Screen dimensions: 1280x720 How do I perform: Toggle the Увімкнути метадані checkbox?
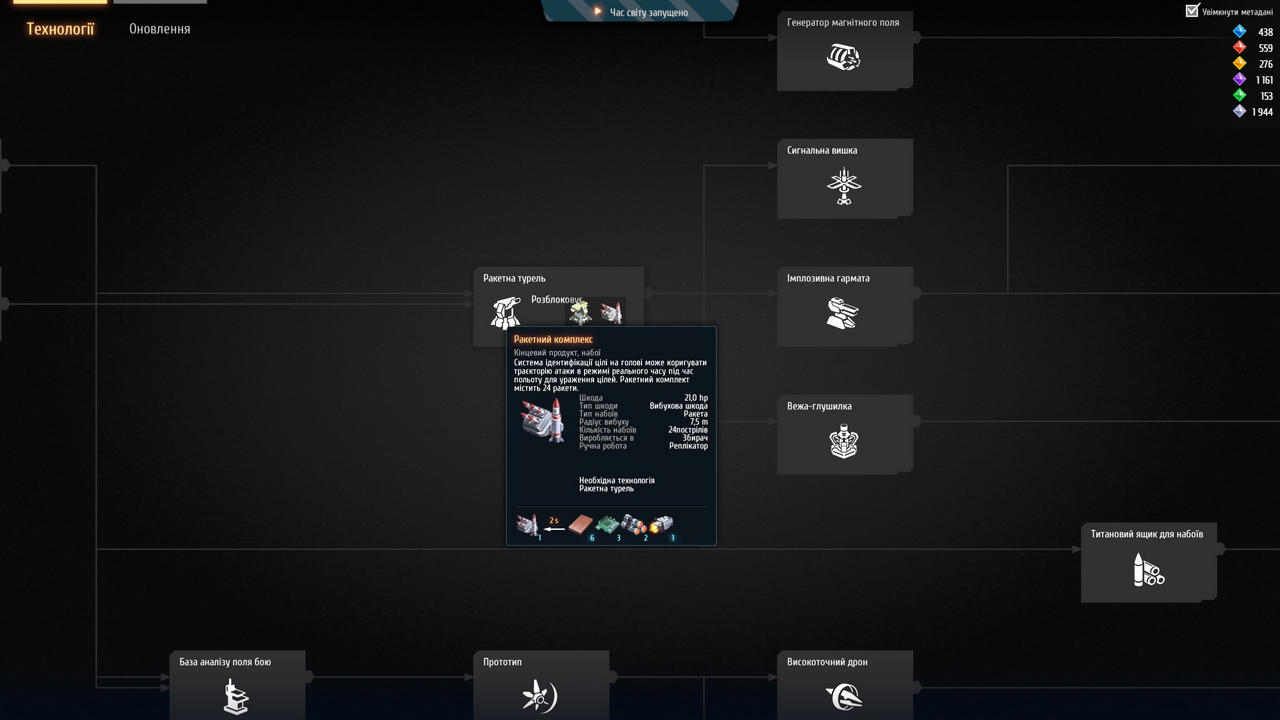[x=1192, y=11]
